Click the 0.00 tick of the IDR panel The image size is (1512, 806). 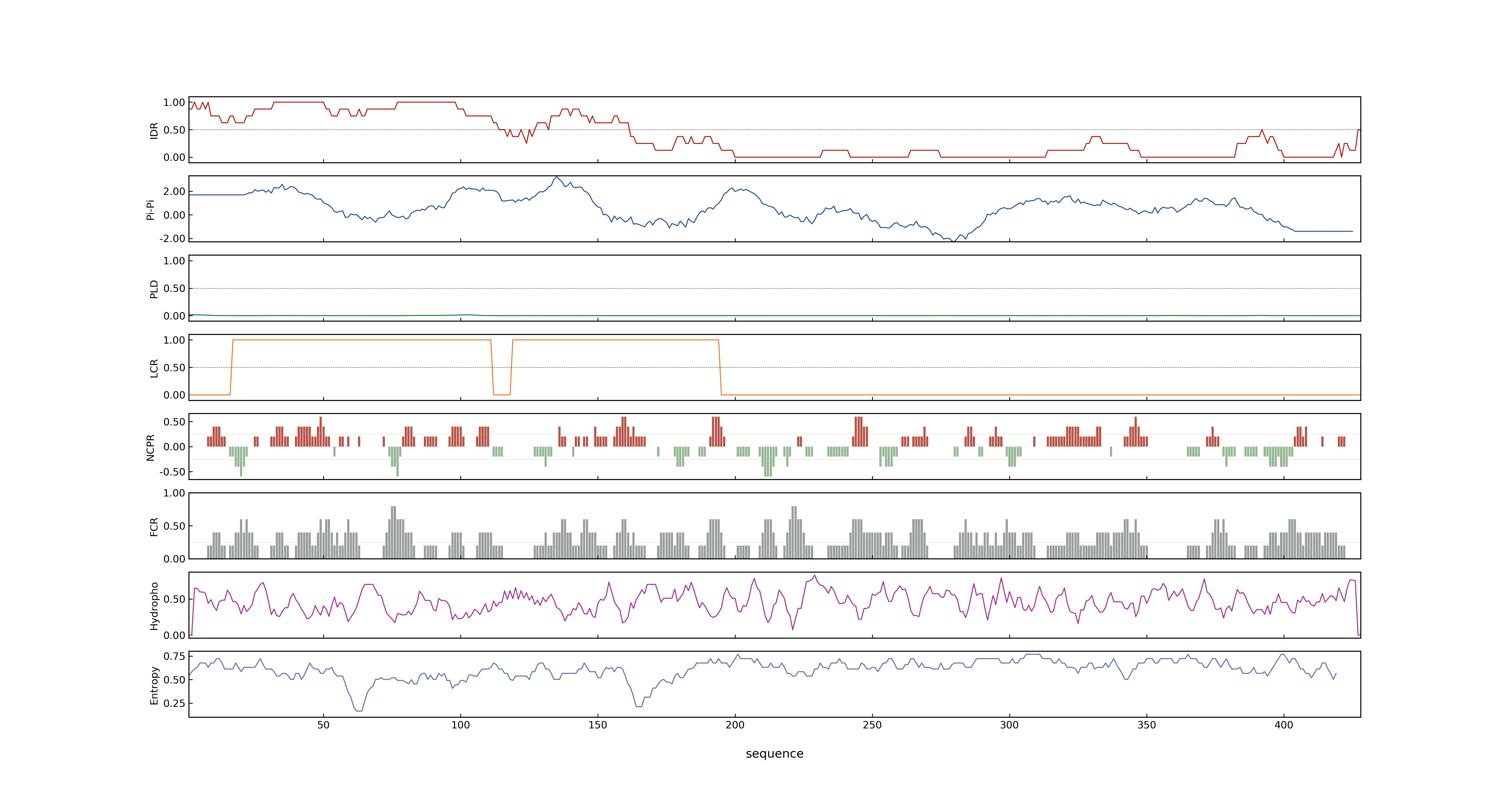(x=174, y=157)
